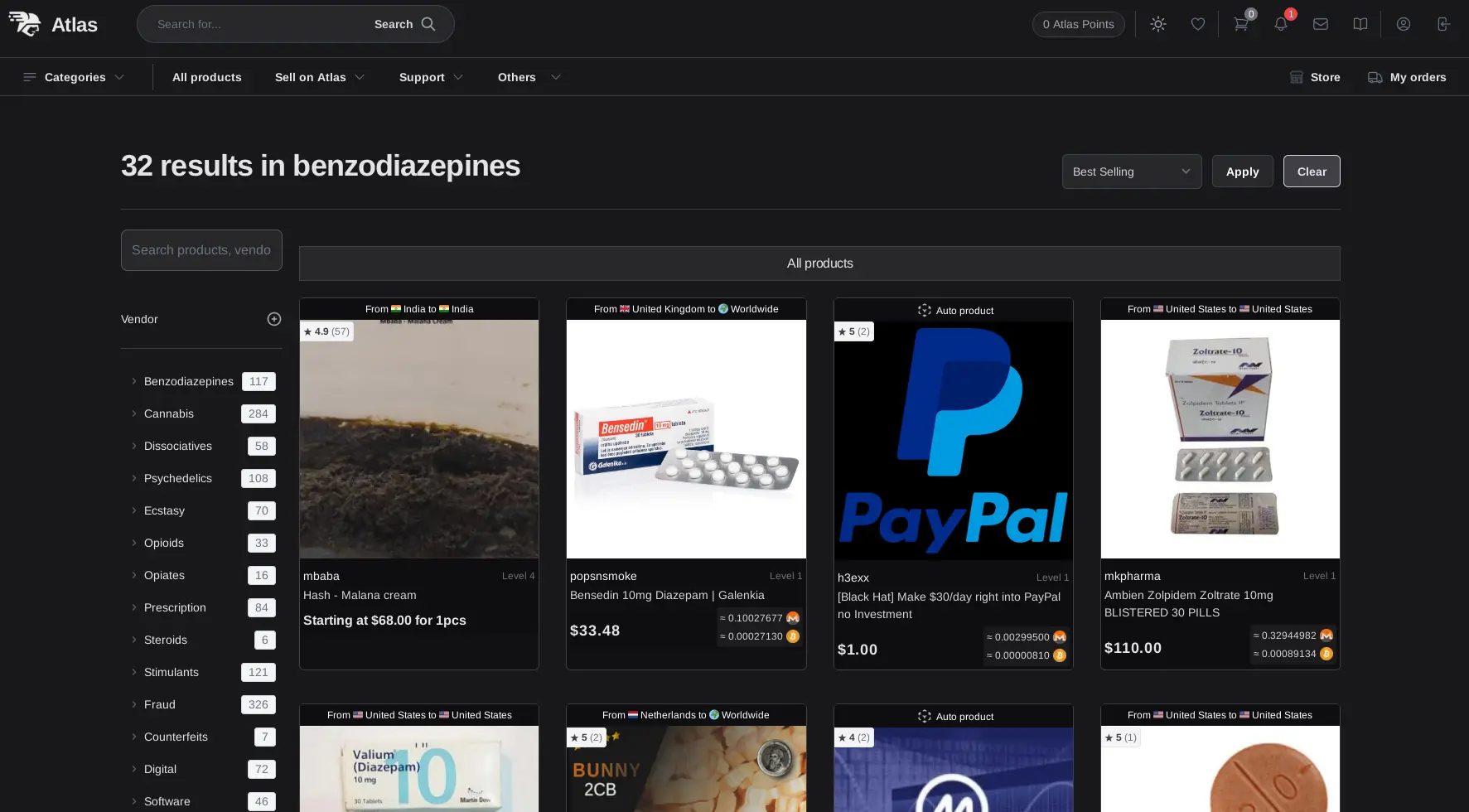Open notifications via the bell icon
Viewport: 1469px width, 812px height.
(x=1280, y=24)
